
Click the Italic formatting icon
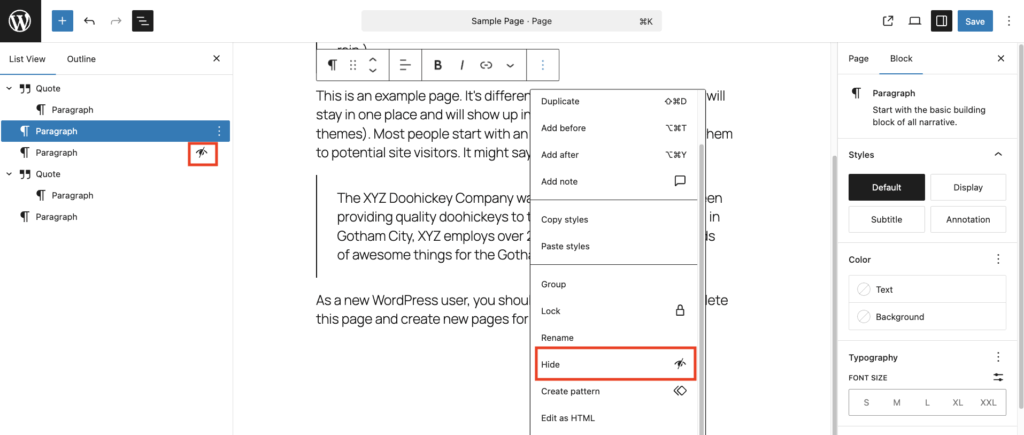(462, 65)
